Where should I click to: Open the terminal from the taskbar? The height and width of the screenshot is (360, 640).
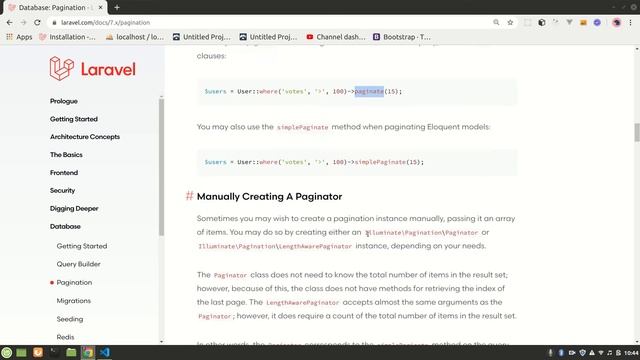click(x=54, y=353)
